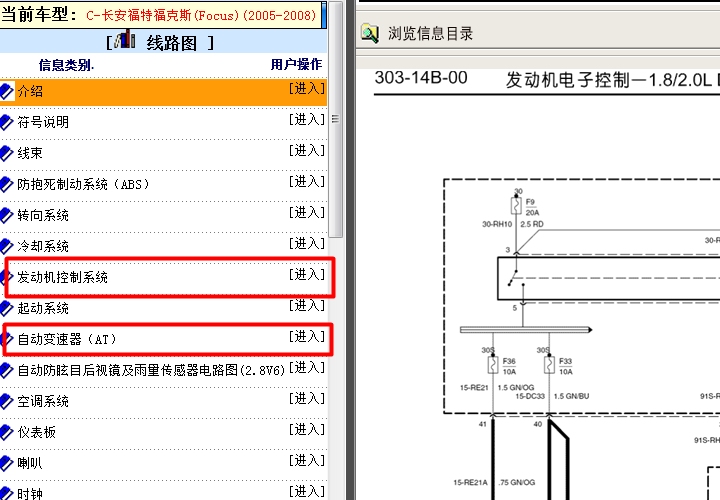Open [进入] for 仪表板
Image resolution: width=720 pixels, height=500 pixels.
[307, 430]
